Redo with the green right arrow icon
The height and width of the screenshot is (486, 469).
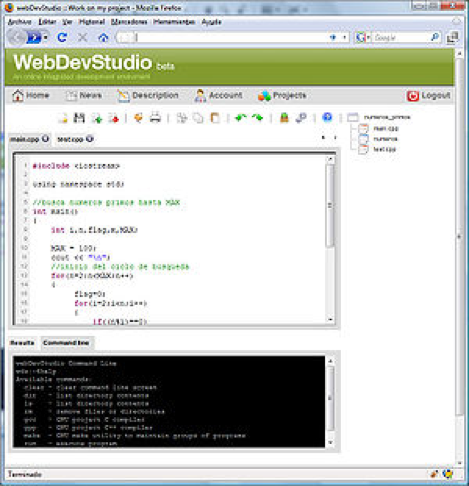coord(257,118)
